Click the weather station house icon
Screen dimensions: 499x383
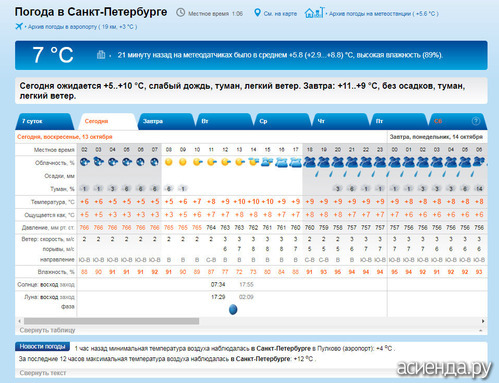point(314,13)
